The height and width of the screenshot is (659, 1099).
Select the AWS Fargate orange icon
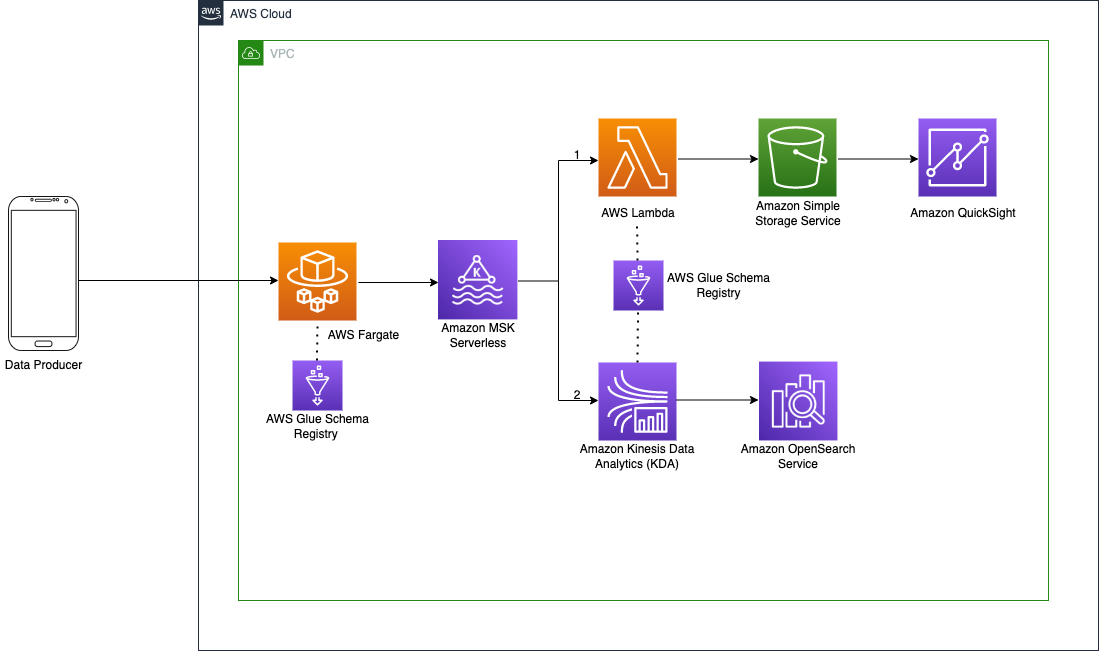(318, 281)
